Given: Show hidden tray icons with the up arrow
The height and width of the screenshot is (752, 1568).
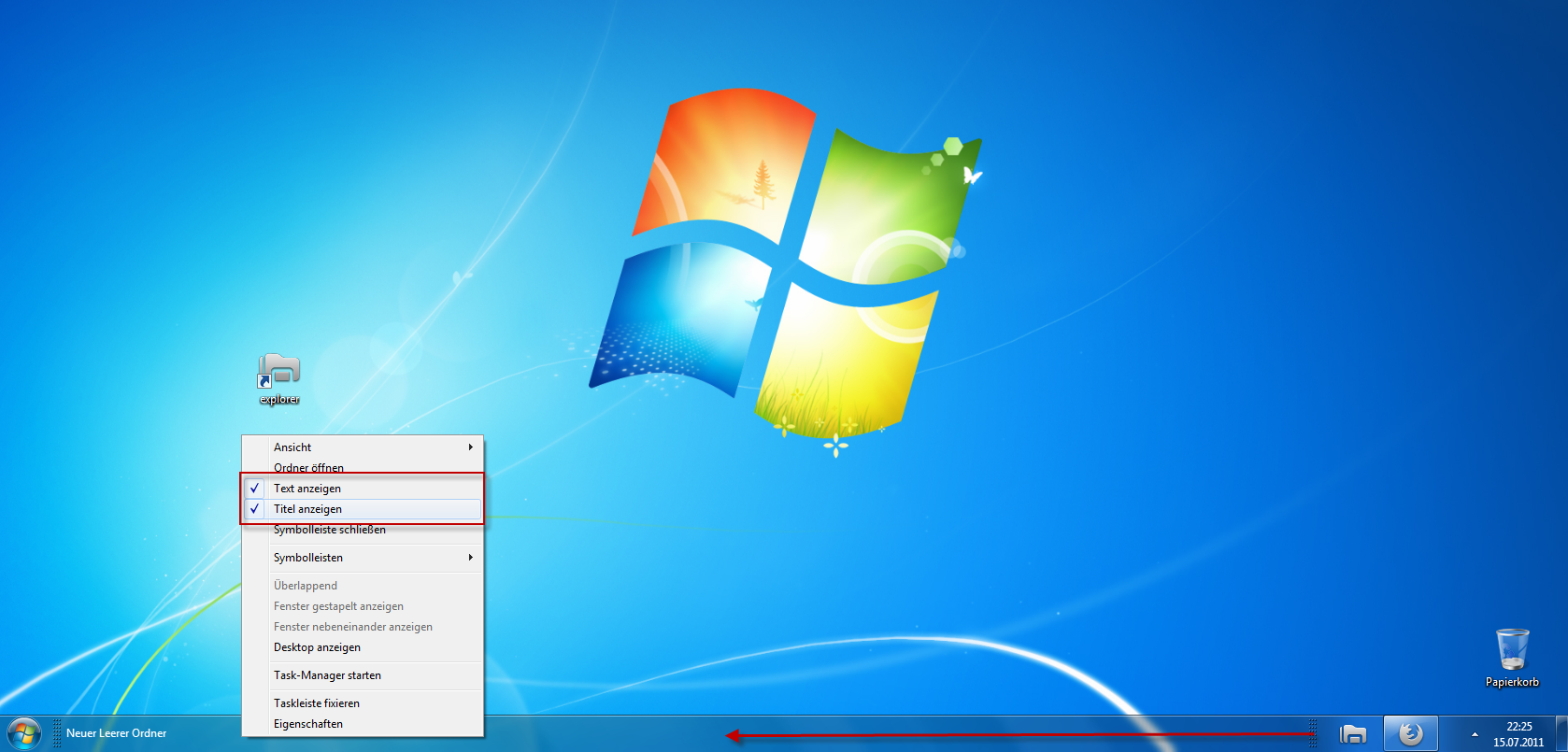Looking at the screenshot, I should [x=1475, y=734].
